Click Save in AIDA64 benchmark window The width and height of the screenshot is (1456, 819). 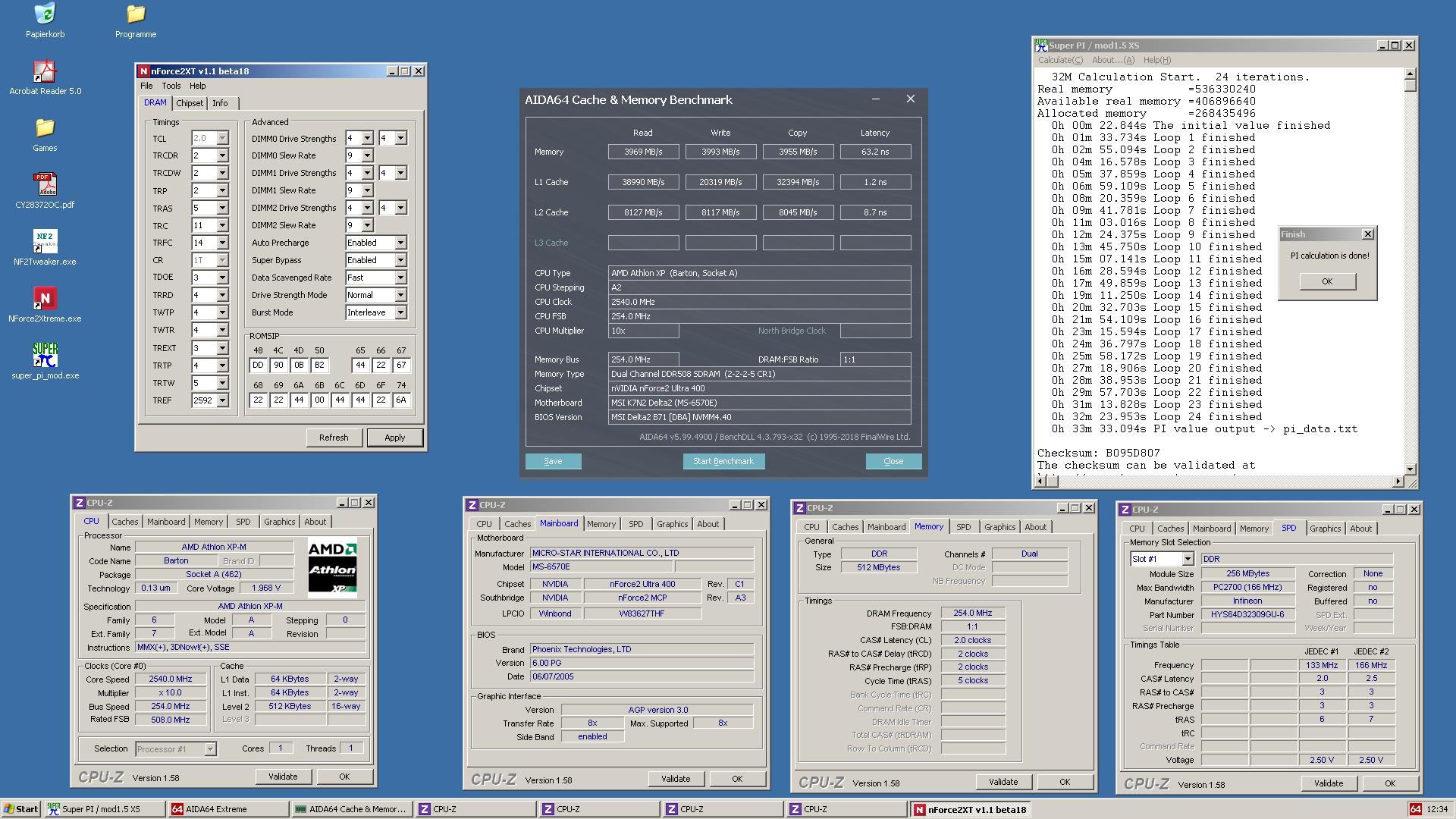coord(553,461)
